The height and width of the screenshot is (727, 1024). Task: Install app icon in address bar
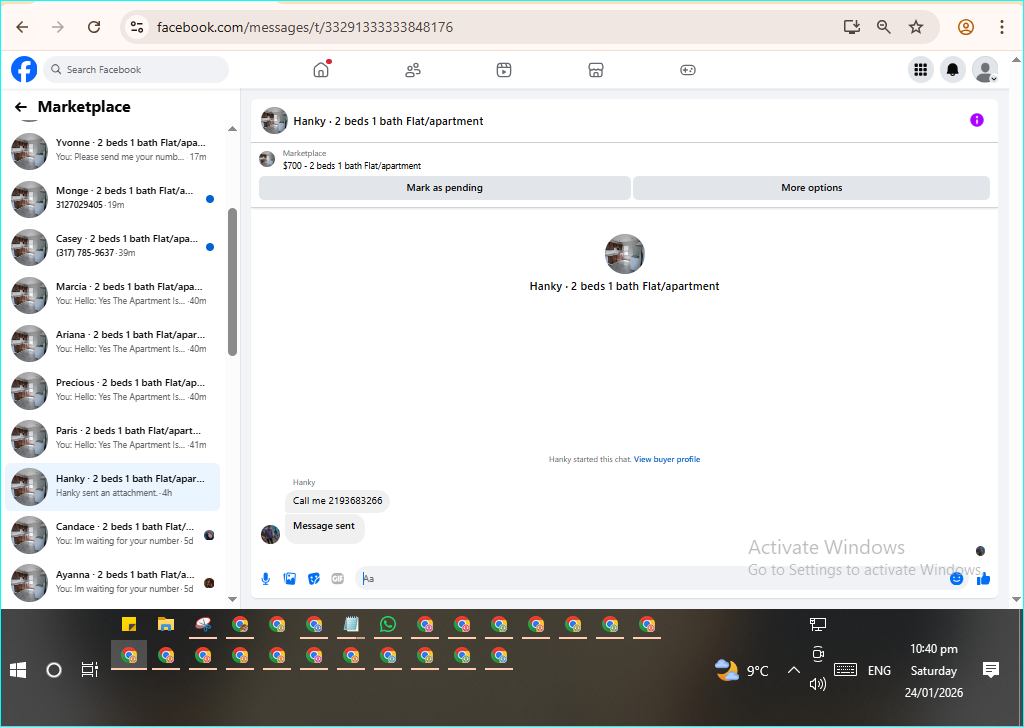coord(851,27)
